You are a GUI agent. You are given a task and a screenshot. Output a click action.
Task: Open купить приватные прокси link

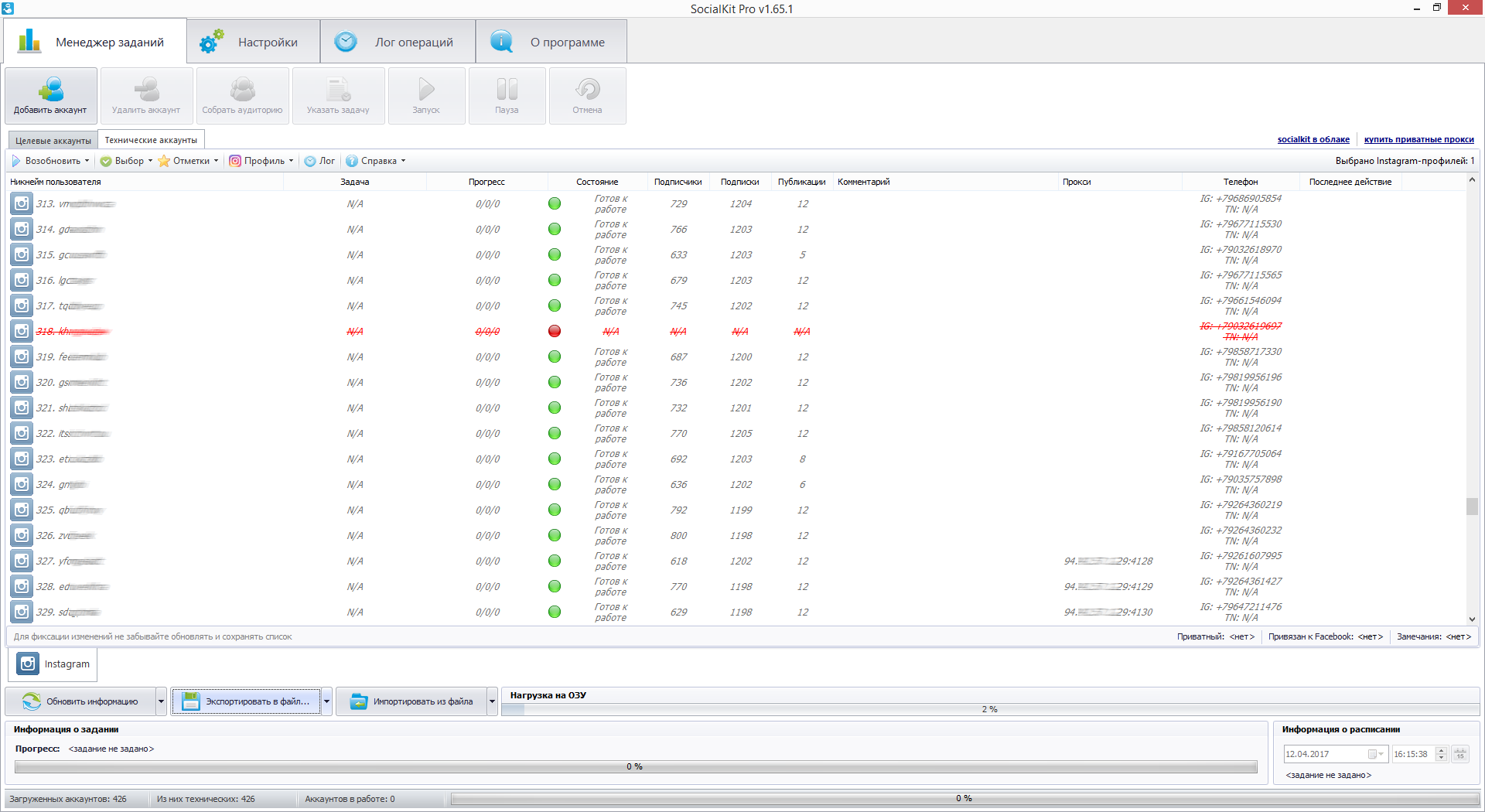click(1418, 139)
